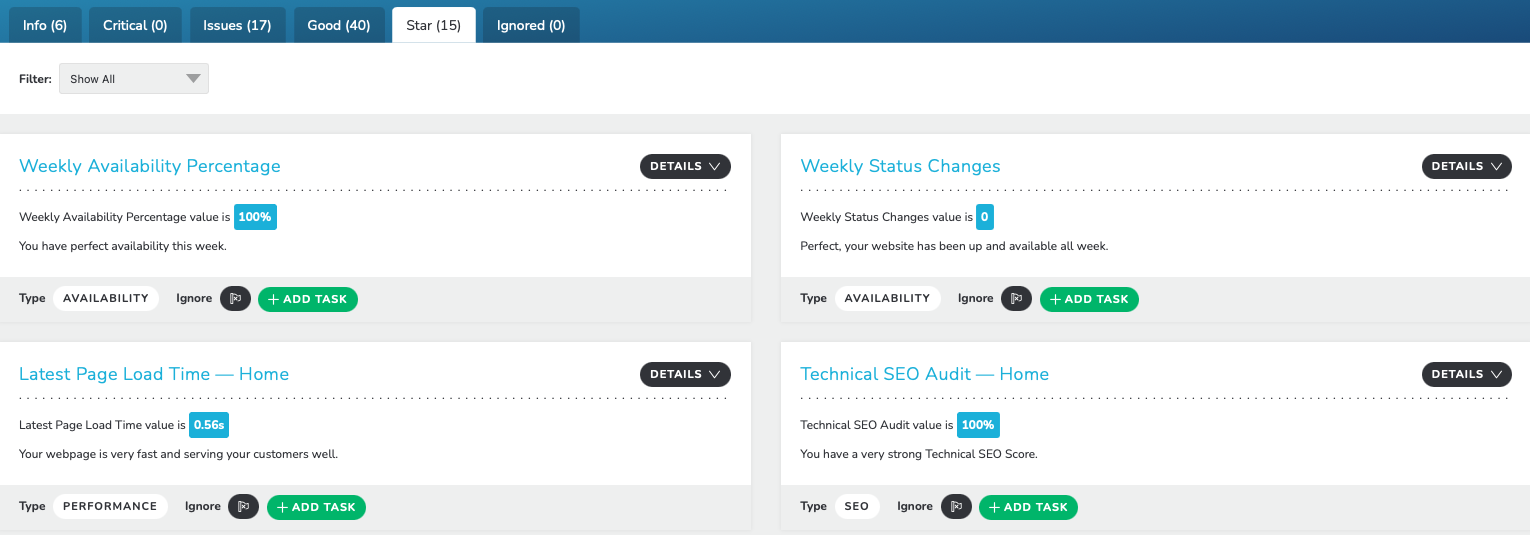Expand Details for Weekly Availability Percentage
1530x535 pixels.
tap(685, 166)
